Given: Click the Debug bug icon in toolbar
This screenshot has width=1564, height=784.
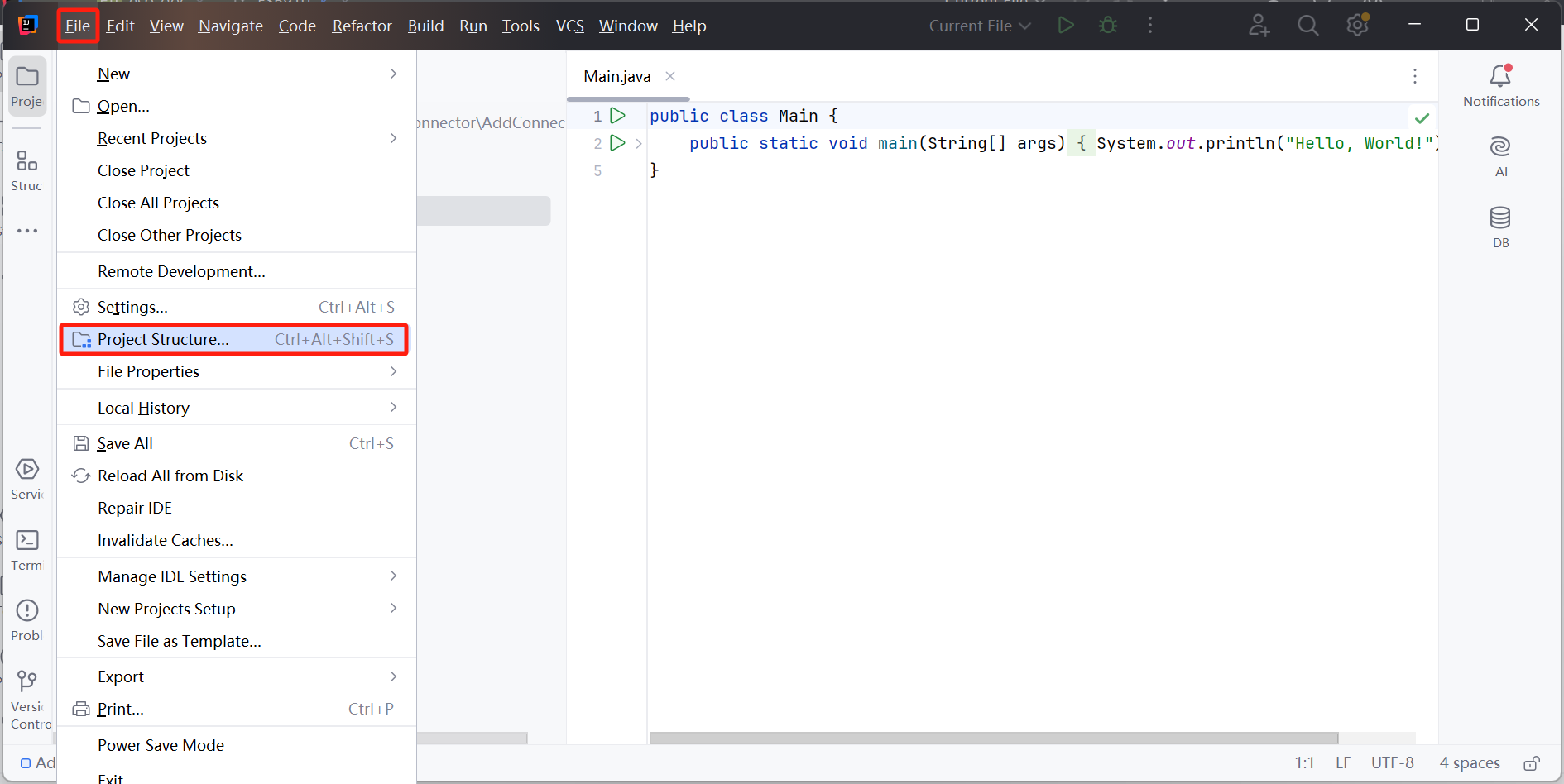Looking at the screenshot, I should [x=1107, y=26].
